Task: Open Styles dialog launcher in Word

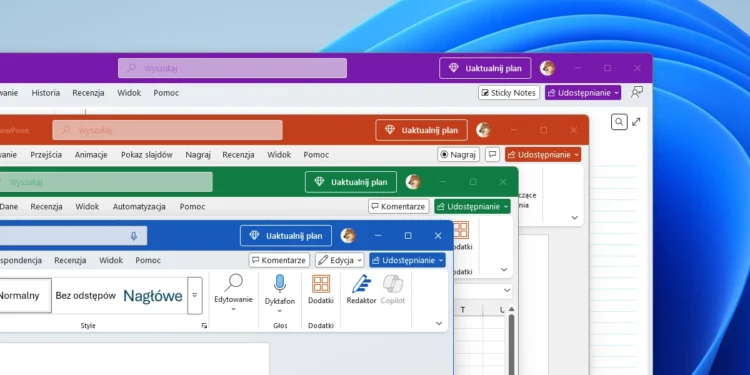Action: coord(204,326)
